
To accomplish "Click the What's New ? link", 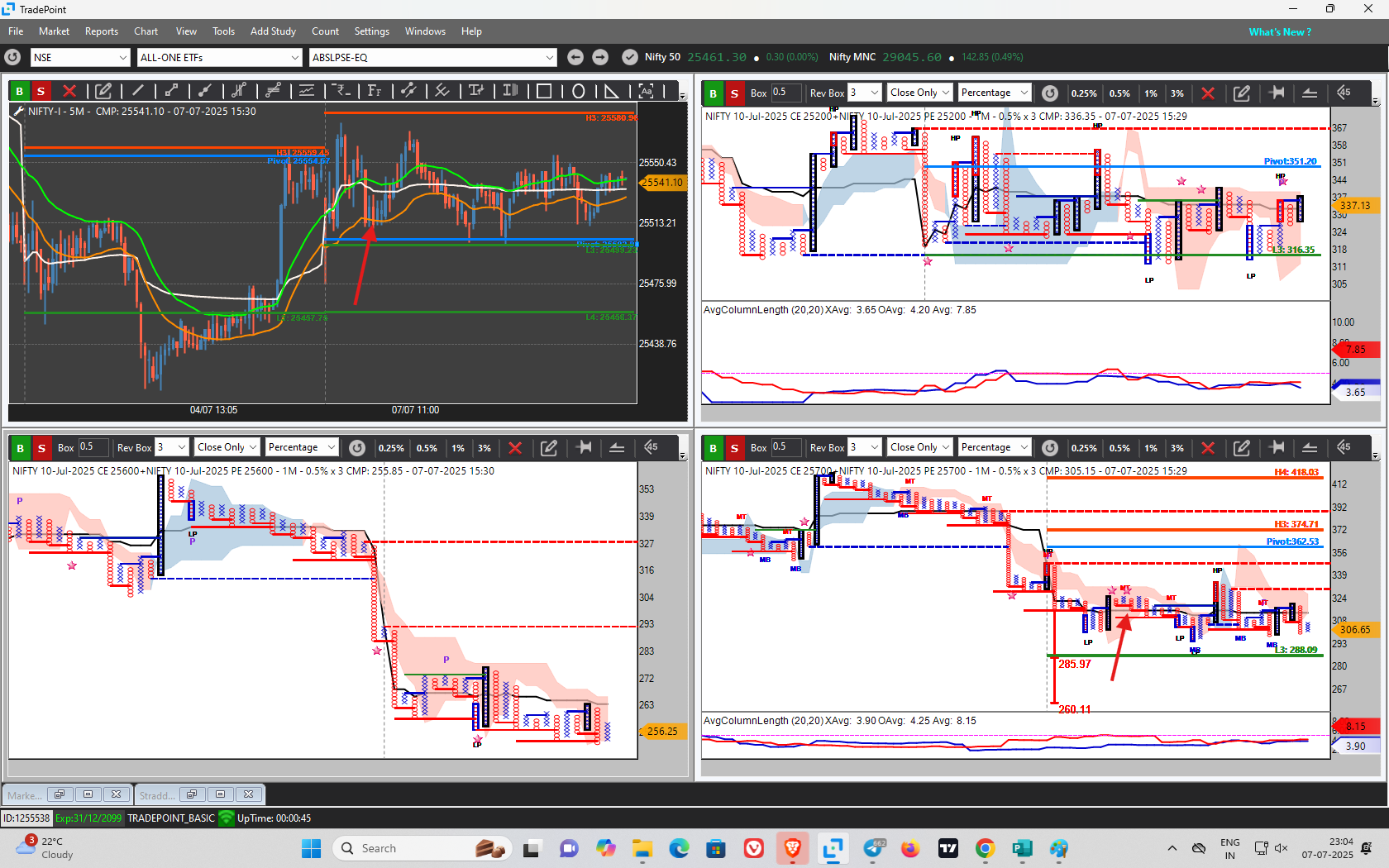I will click(x=1280, y=32).
